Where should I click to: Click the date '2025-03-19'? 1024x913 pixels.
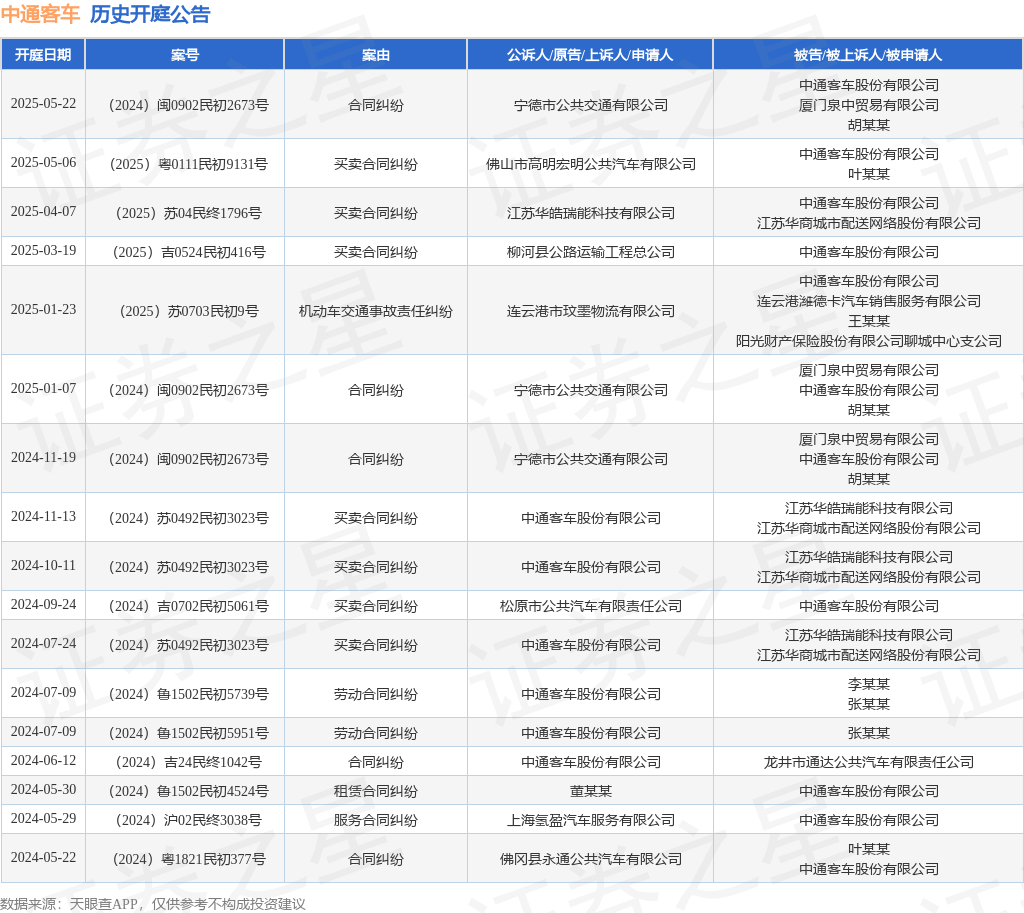pos(43,251)
